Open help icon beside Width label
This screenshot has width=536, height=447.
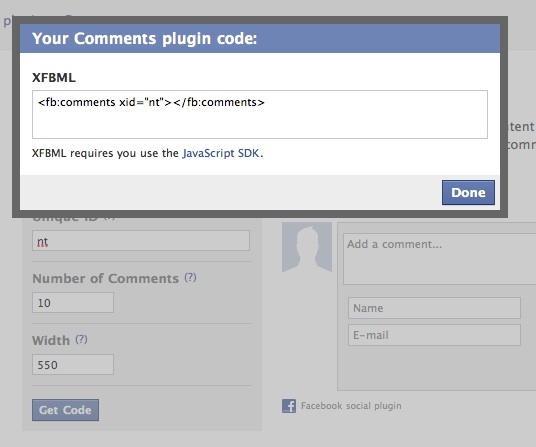point(81,339)
